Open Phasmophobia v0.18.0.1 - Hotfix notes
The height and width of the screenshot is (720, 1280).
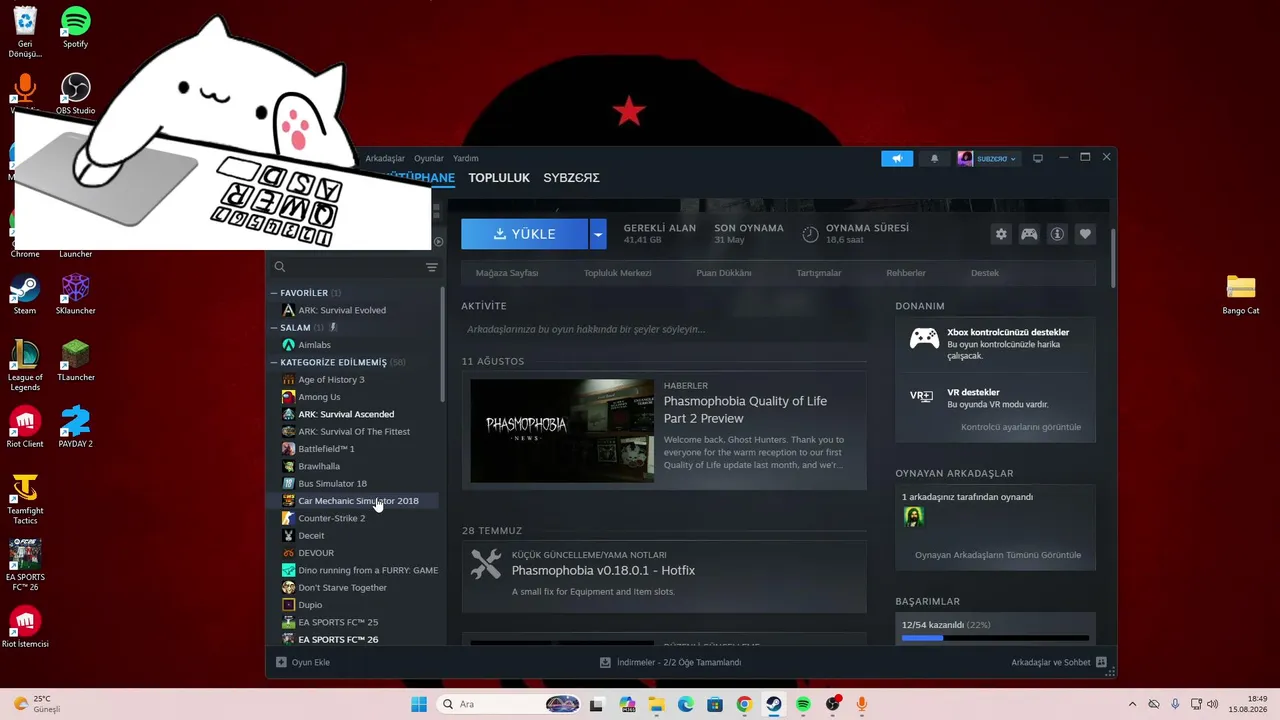pyautogui.click(x=603, y=571)
